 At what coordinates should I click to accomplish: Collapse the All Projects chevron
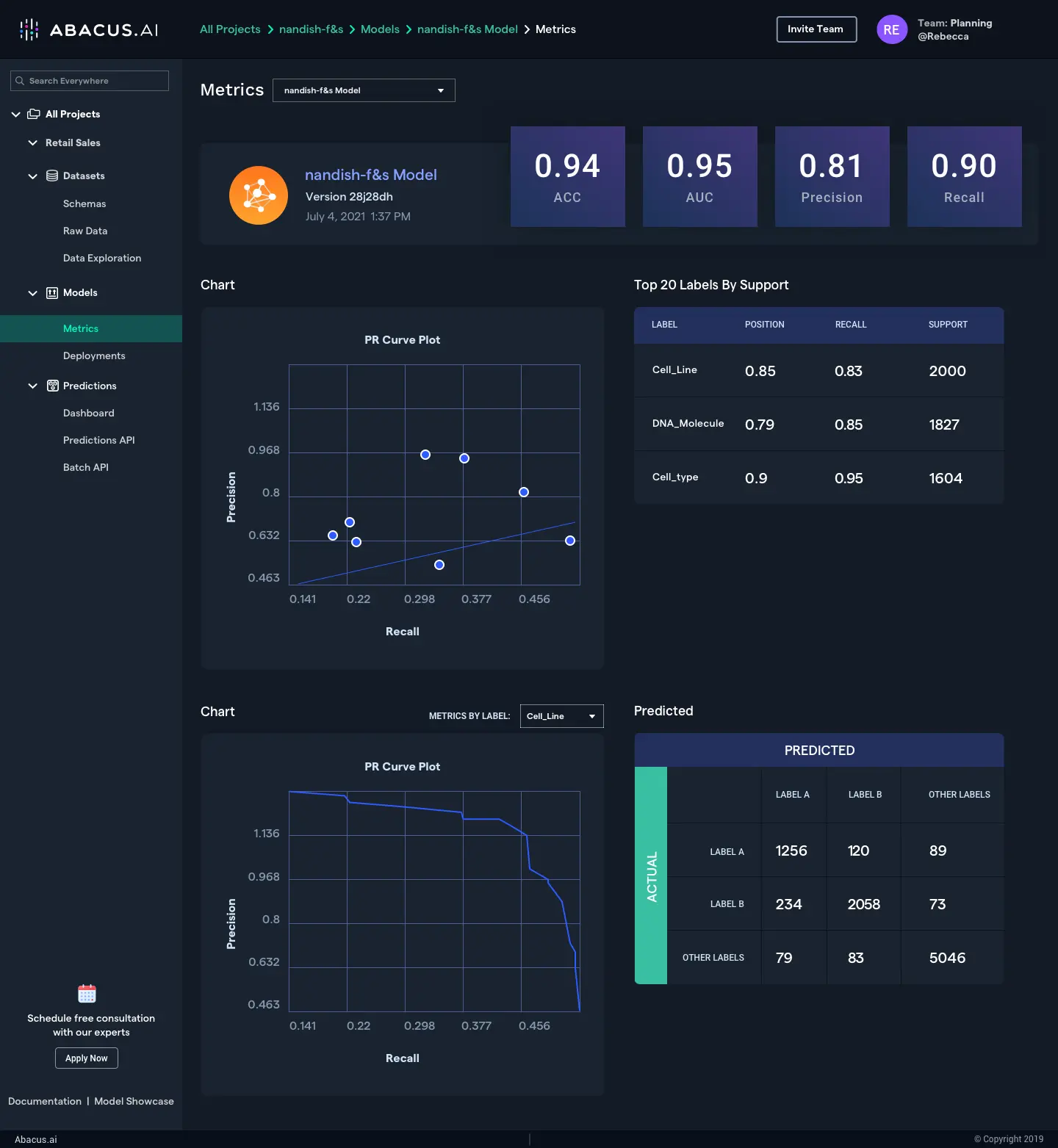[15, 114]
